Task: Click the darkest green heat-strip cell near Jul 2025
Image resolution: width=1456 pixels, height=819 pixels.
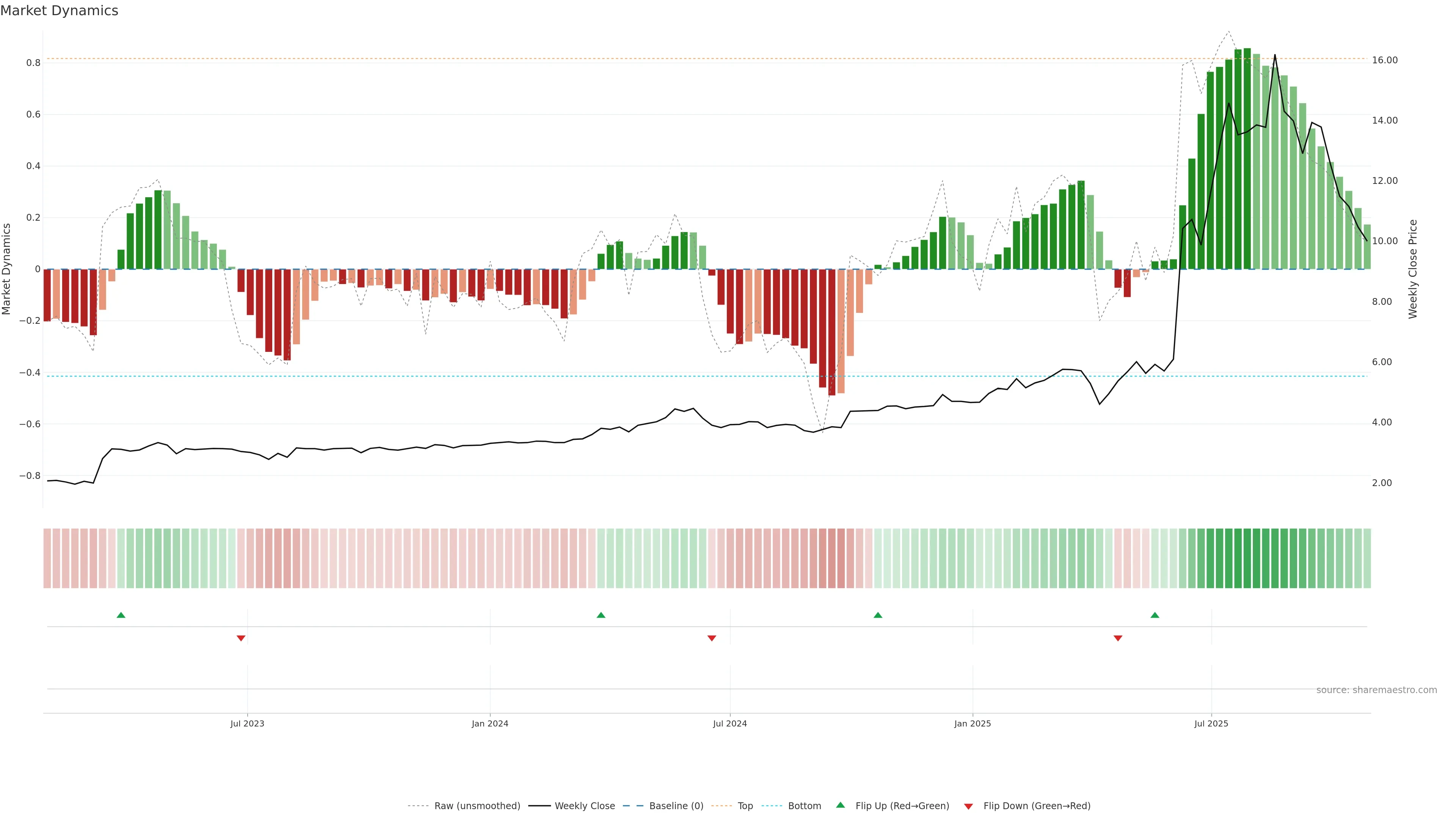Action: [x=1247, y=559]
